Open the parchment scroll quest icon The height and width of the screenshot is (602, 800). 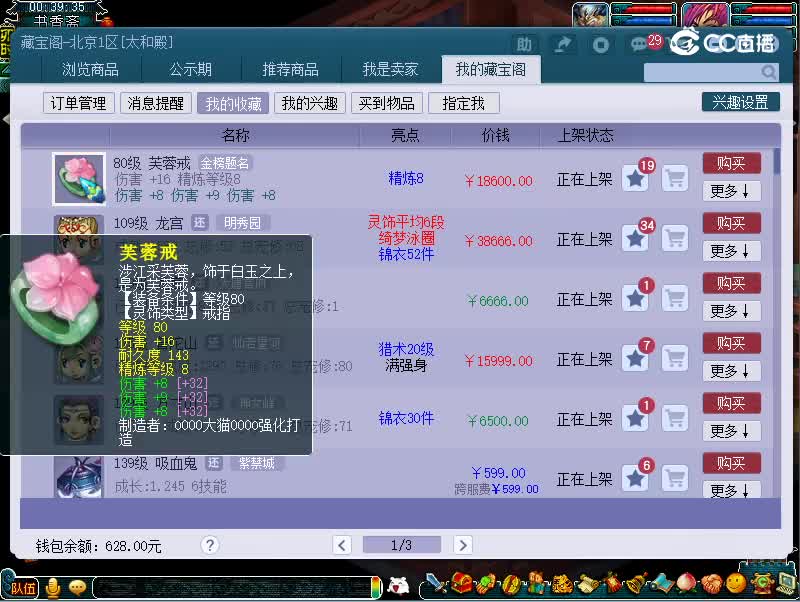pyautogui.click(x=587, y=583)
